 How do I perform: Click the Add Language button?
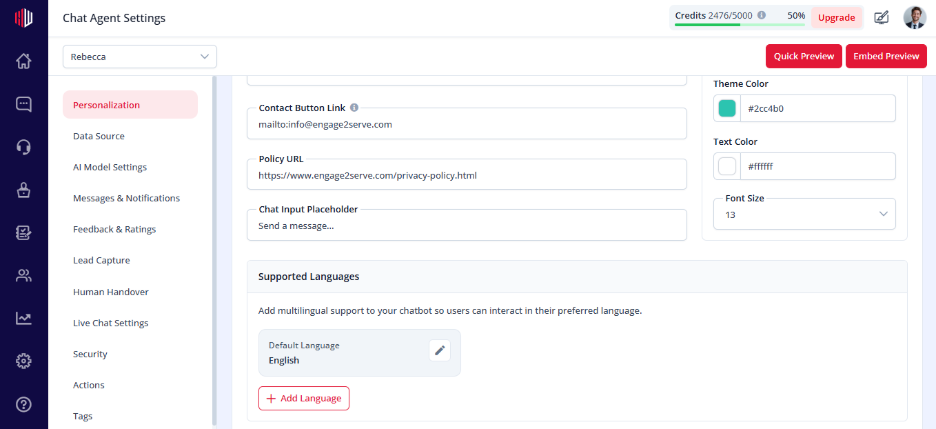point(304,399)
